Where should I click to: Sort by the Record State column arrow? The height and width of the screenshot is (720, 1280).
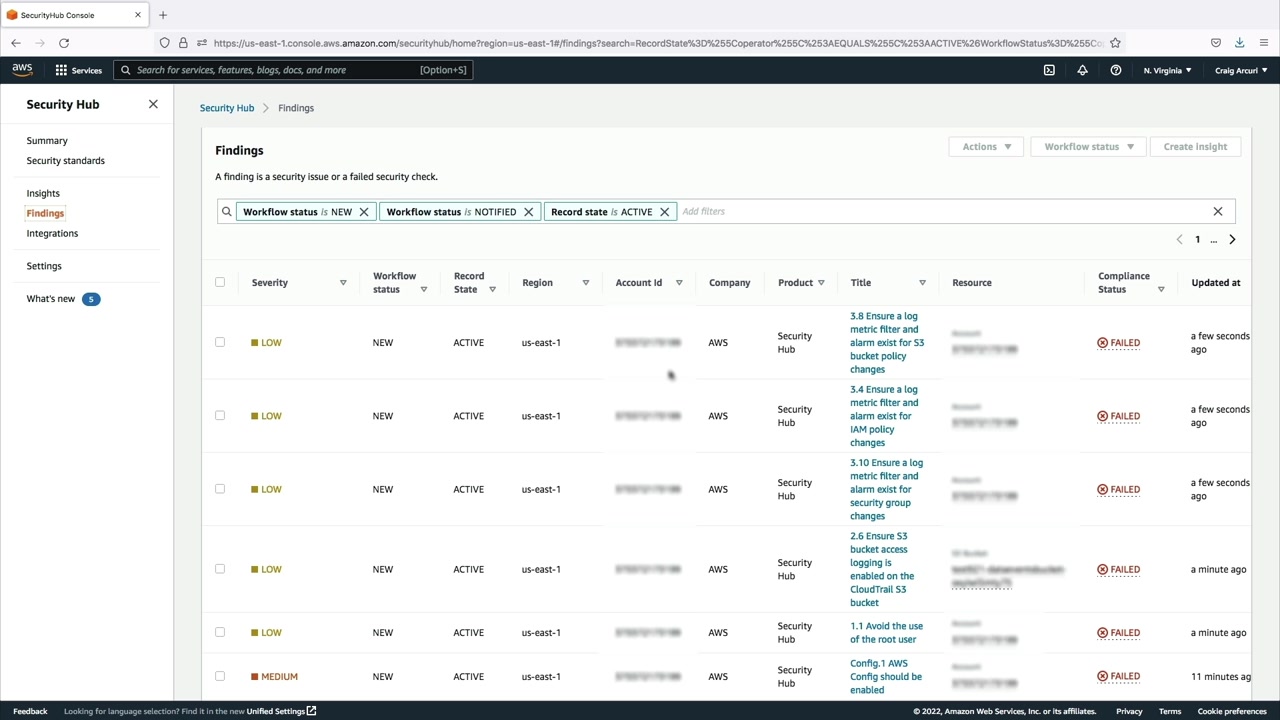point(493,290)
